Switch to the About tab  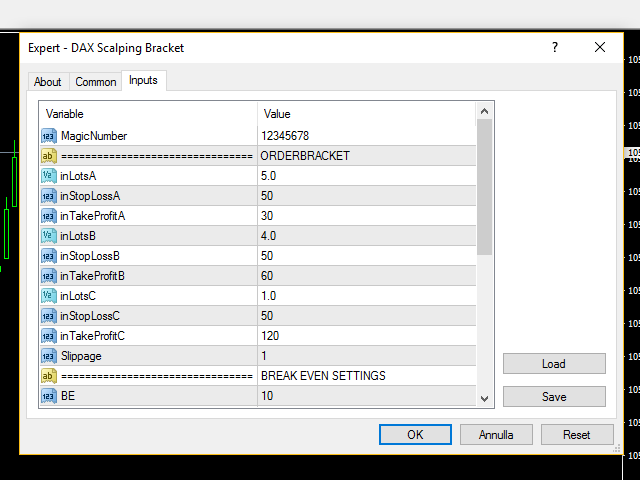[x=48, y=82]
